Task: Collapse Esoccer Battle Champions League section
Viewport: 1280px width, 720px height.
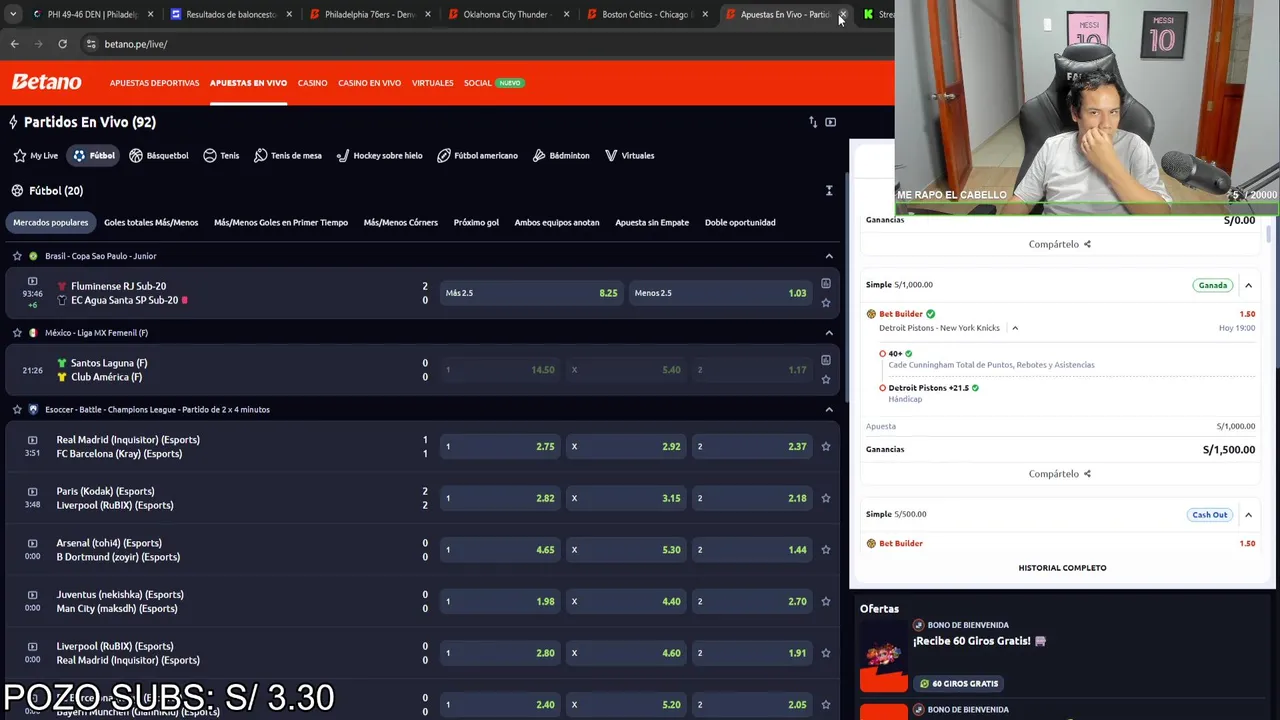Action: coord(829,409)
